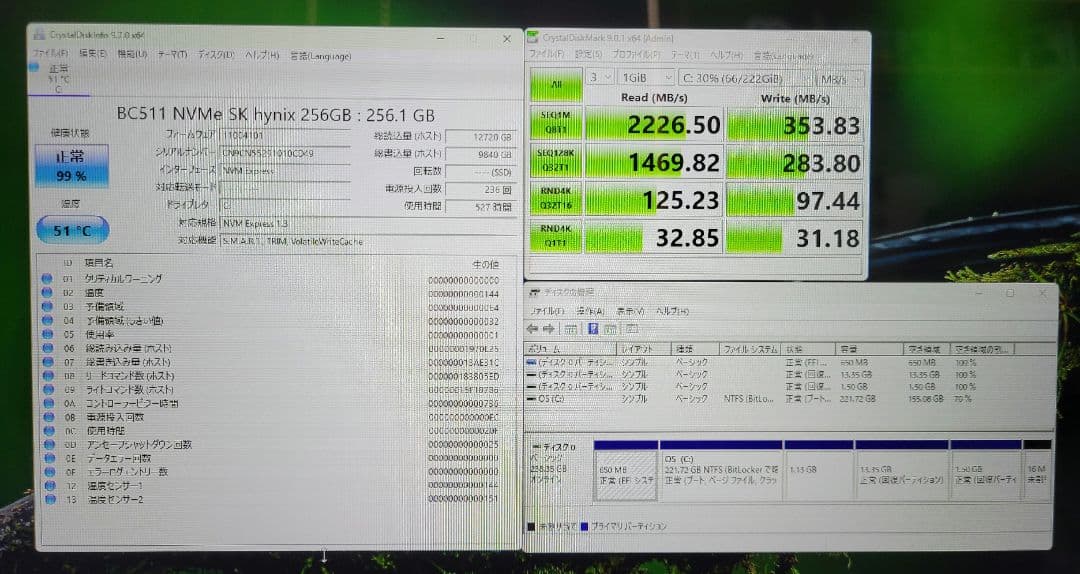Click status icon of 12 温度センサー1 row
This screenshot has width=1080, height=574.
50,486
